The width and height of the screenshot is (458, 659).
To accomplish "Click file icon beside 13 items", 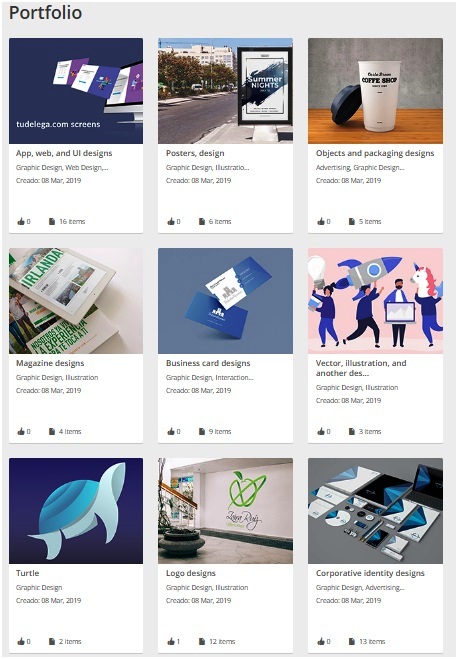I will coord(352,642).
